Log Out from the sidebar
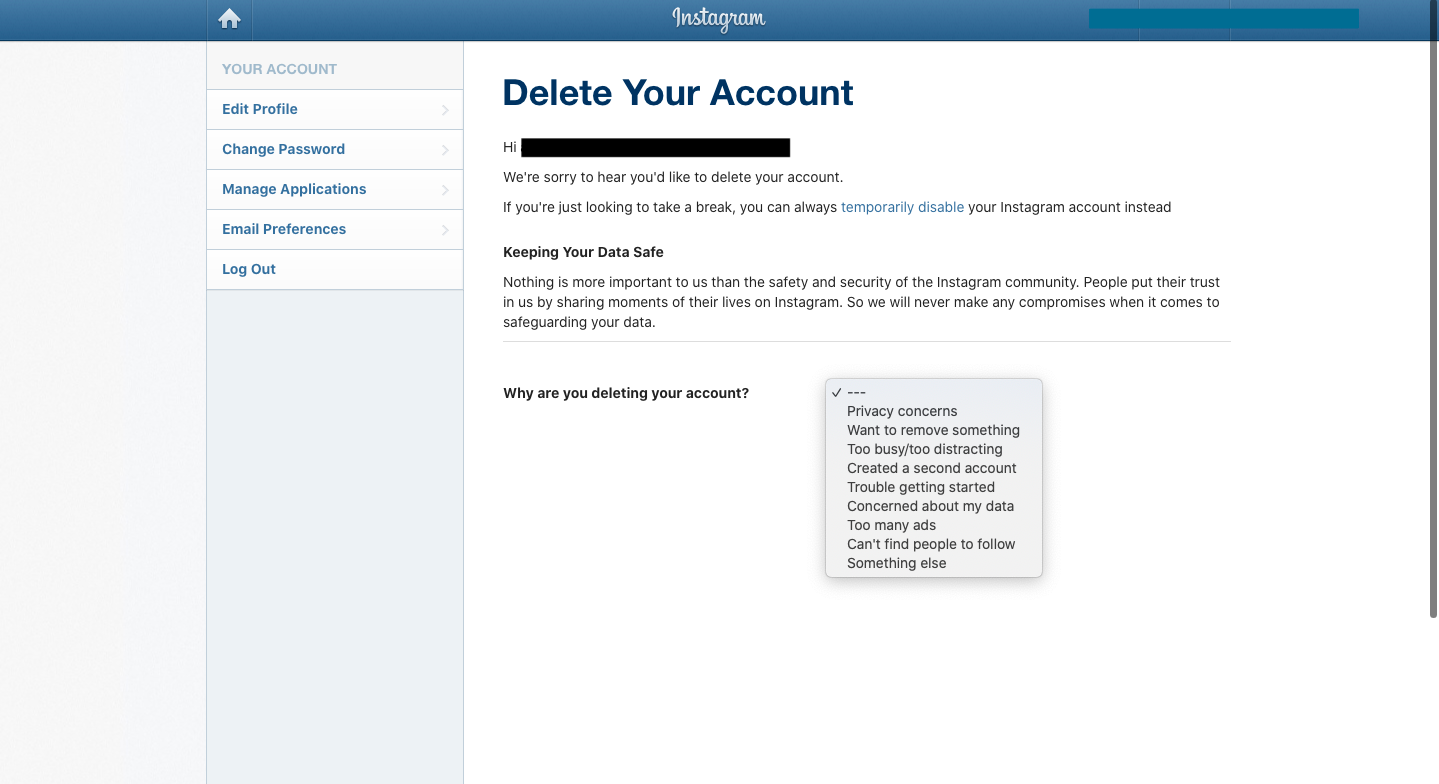 coord(335,269)
